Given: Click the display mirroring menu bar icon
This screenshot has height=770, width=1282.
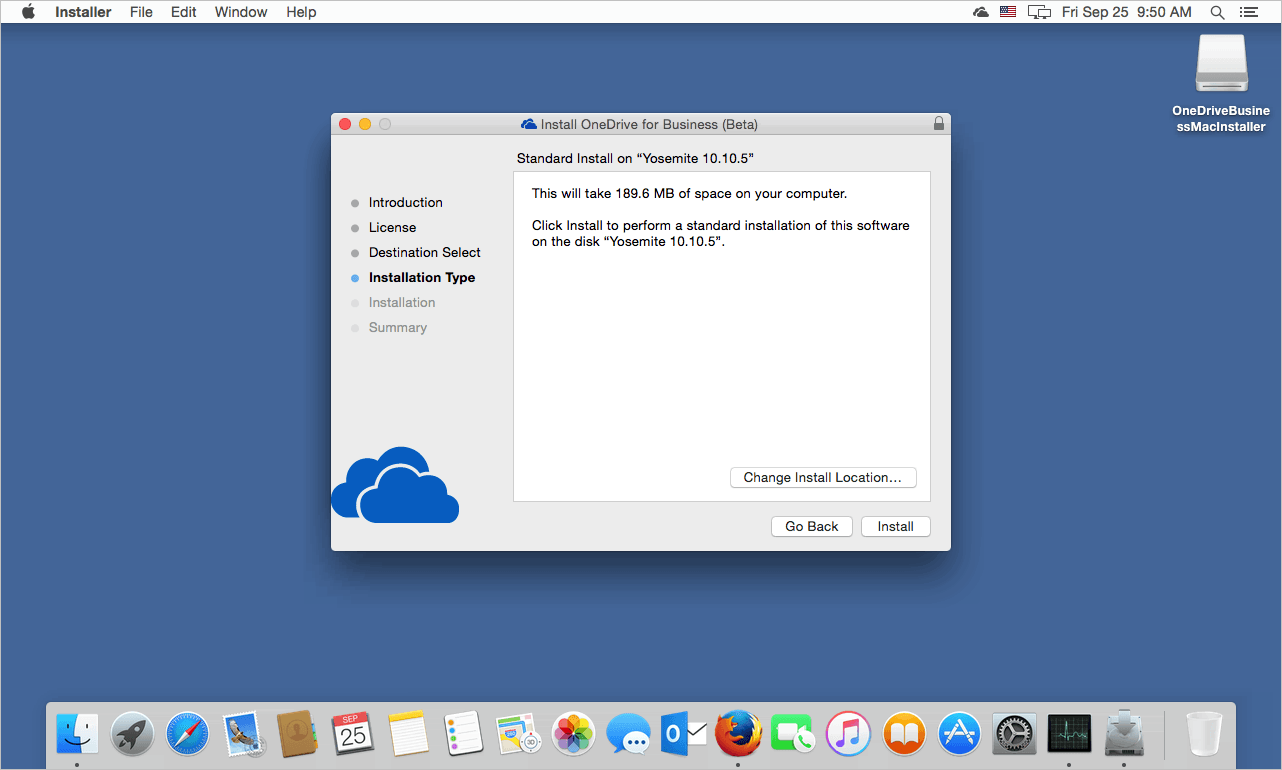Looking at the screenshot, I should click(x=1040, y=12).
